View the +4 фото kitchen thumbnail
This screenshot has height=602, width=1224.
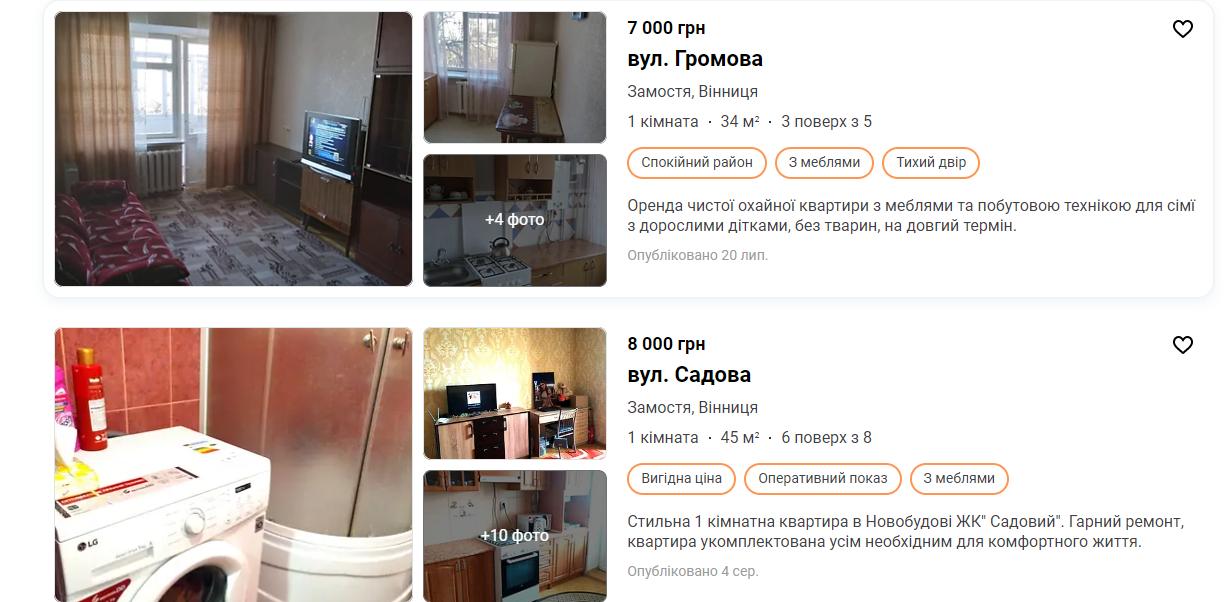tap(515, 220)
